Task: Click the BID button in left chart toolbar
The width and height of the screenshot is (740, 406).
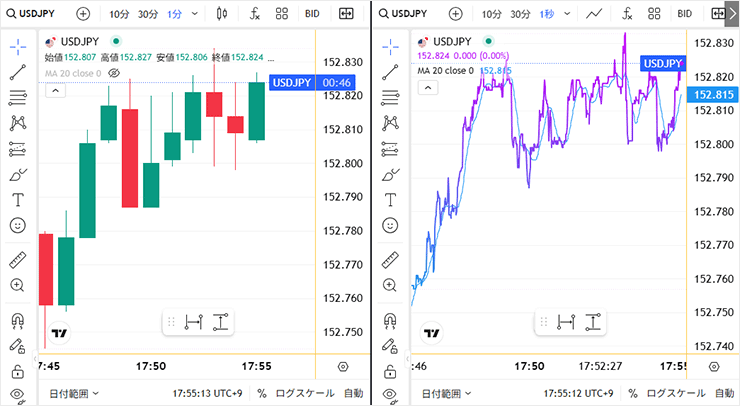Action: point(314,14)
